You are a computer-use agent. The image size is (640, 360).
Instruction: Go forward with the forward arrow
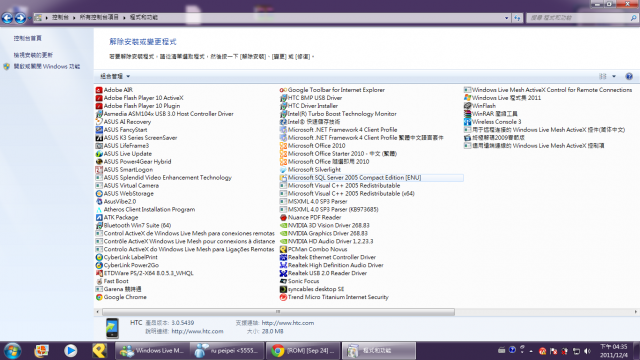click(20, 18)
